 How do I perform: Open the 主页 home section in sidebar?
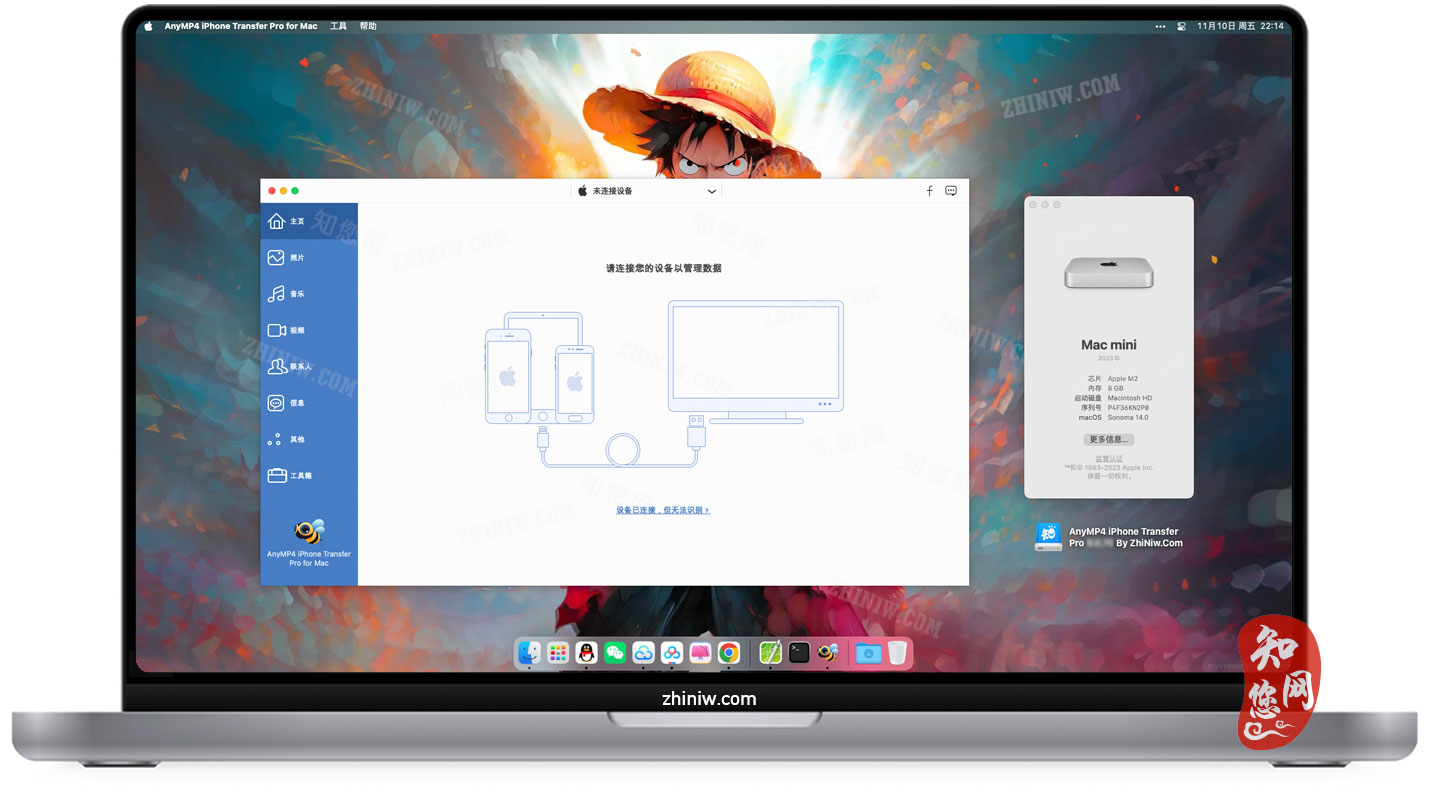click(309, 221)
